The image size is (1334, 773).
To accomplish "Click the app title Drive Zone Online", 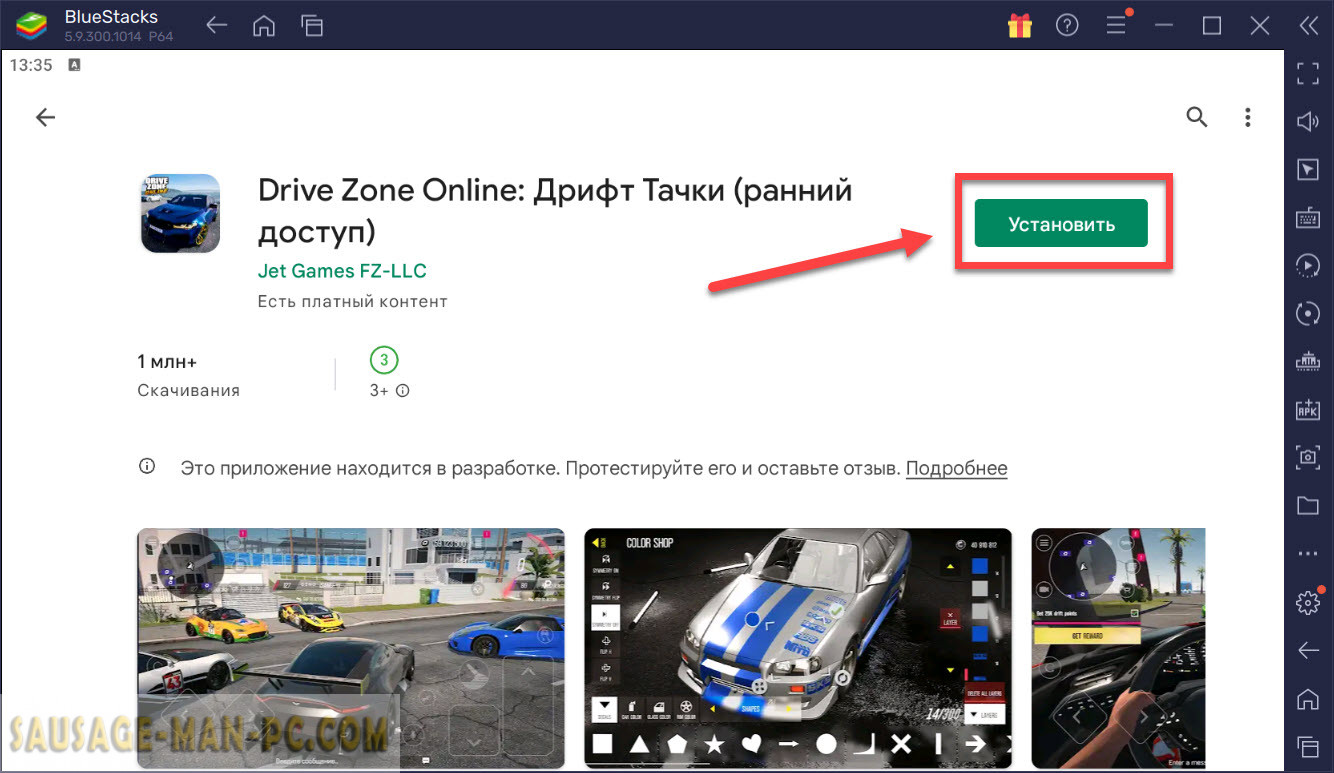I will [555, 210].
